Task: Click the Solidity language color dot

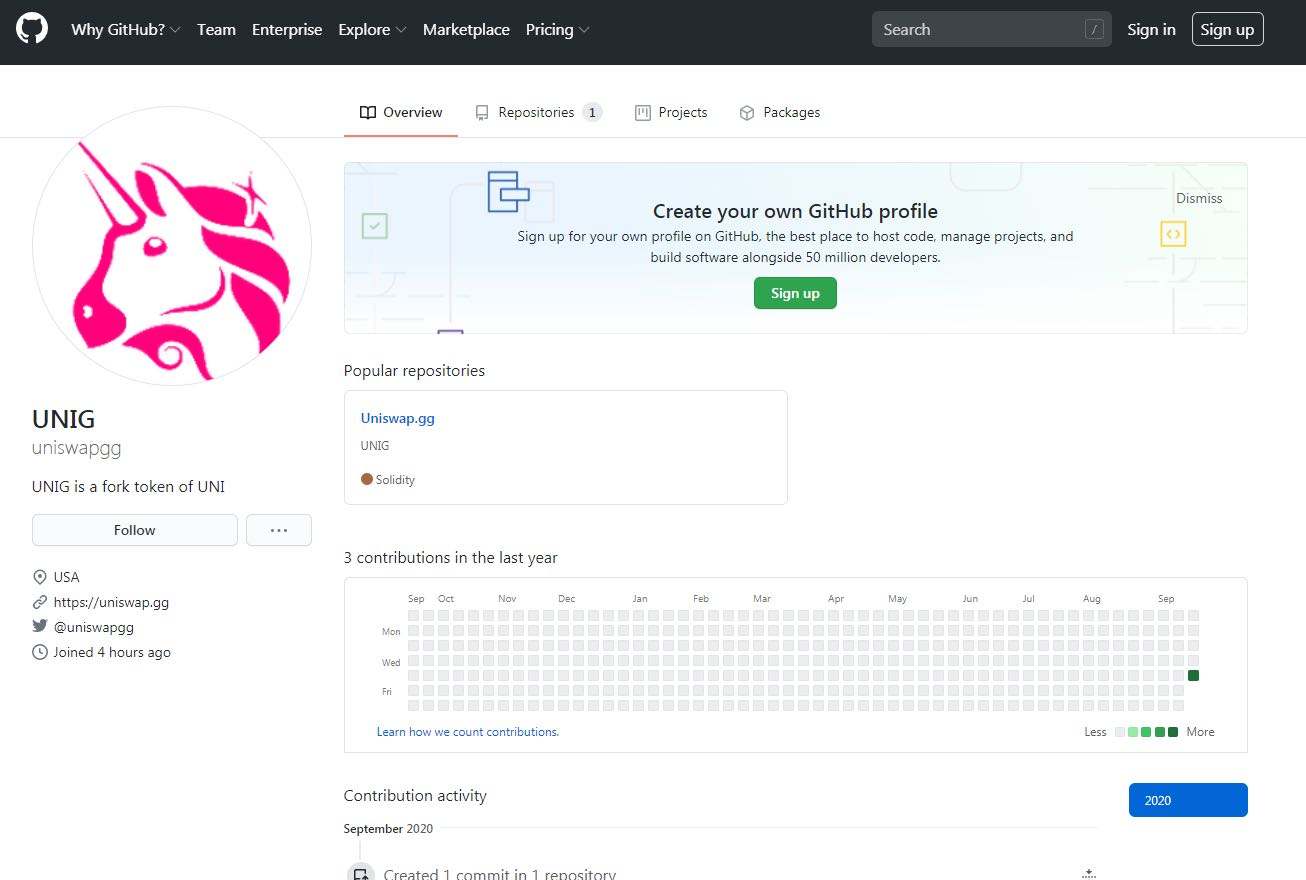Action: tap(367, 479)
